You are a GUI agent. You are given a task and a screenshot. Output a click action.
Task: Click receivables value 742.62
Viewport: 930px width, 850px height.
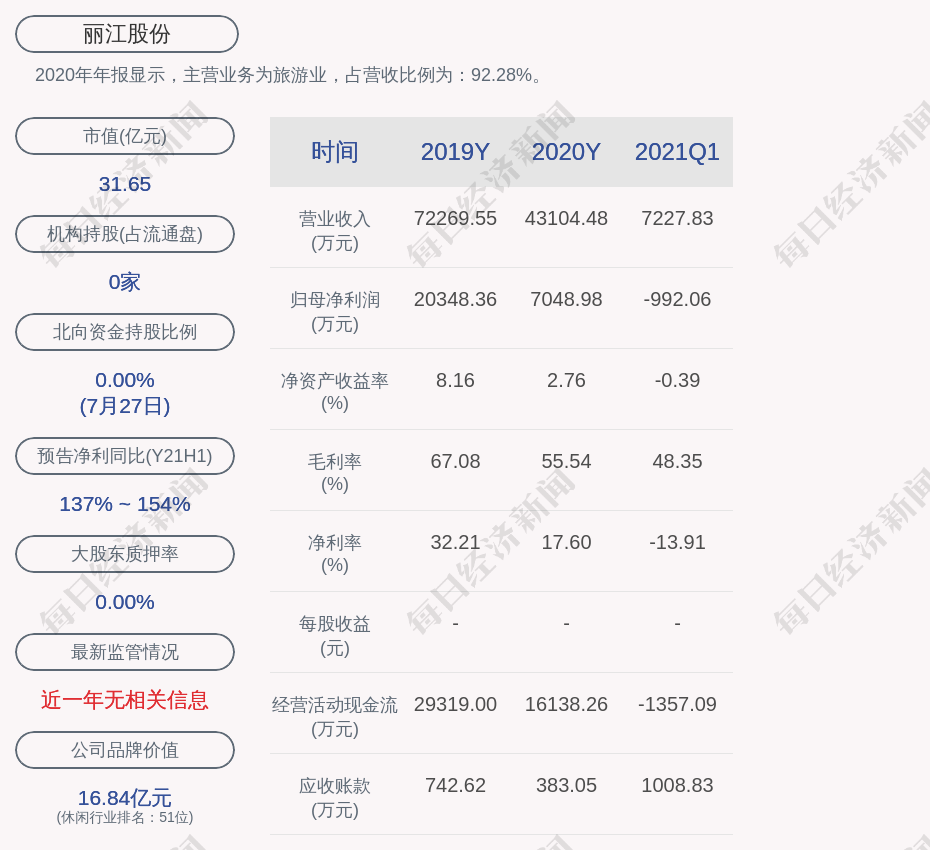coord(455,785)
